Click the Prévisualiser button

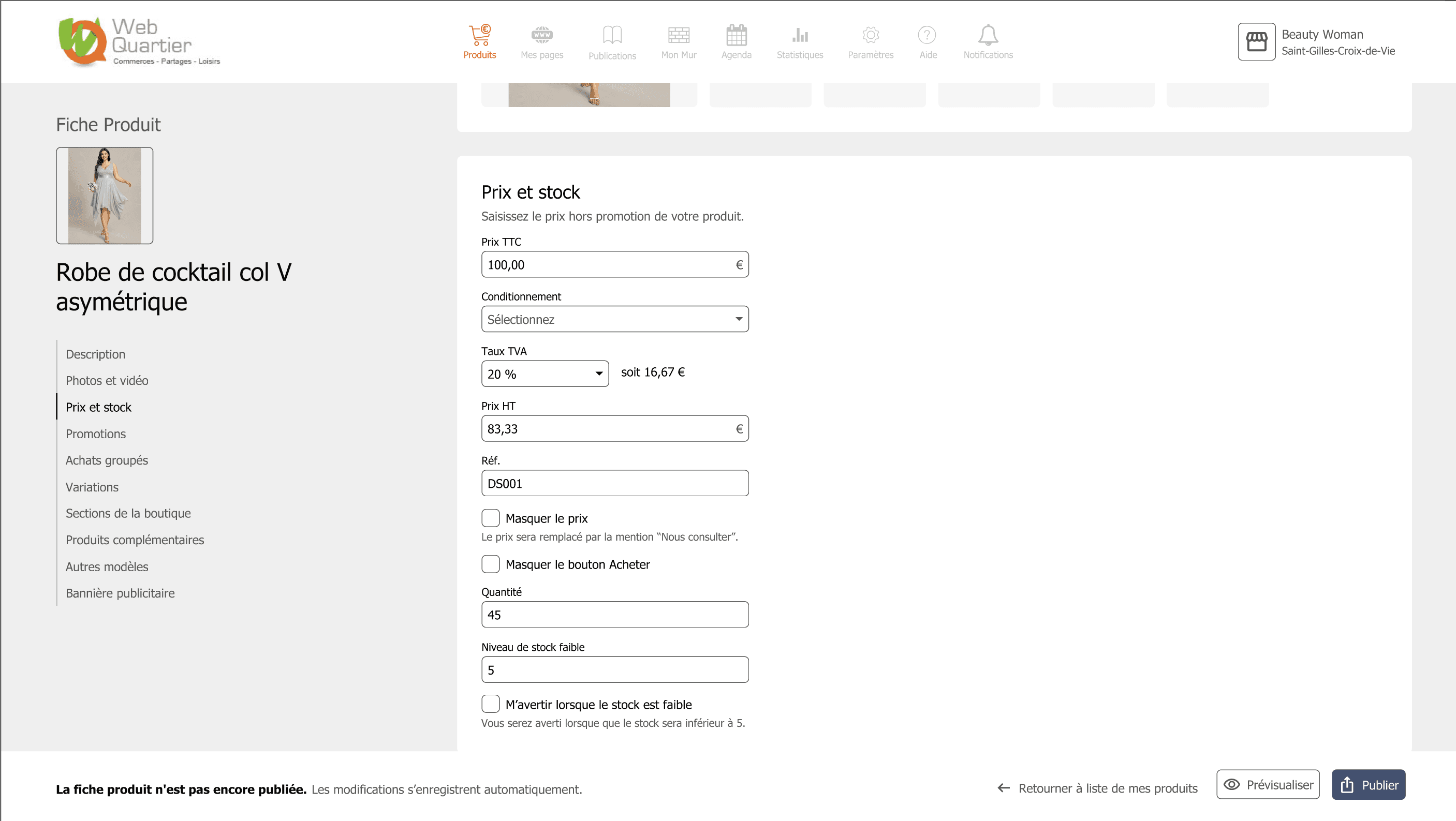click(x=1268, y=785)
